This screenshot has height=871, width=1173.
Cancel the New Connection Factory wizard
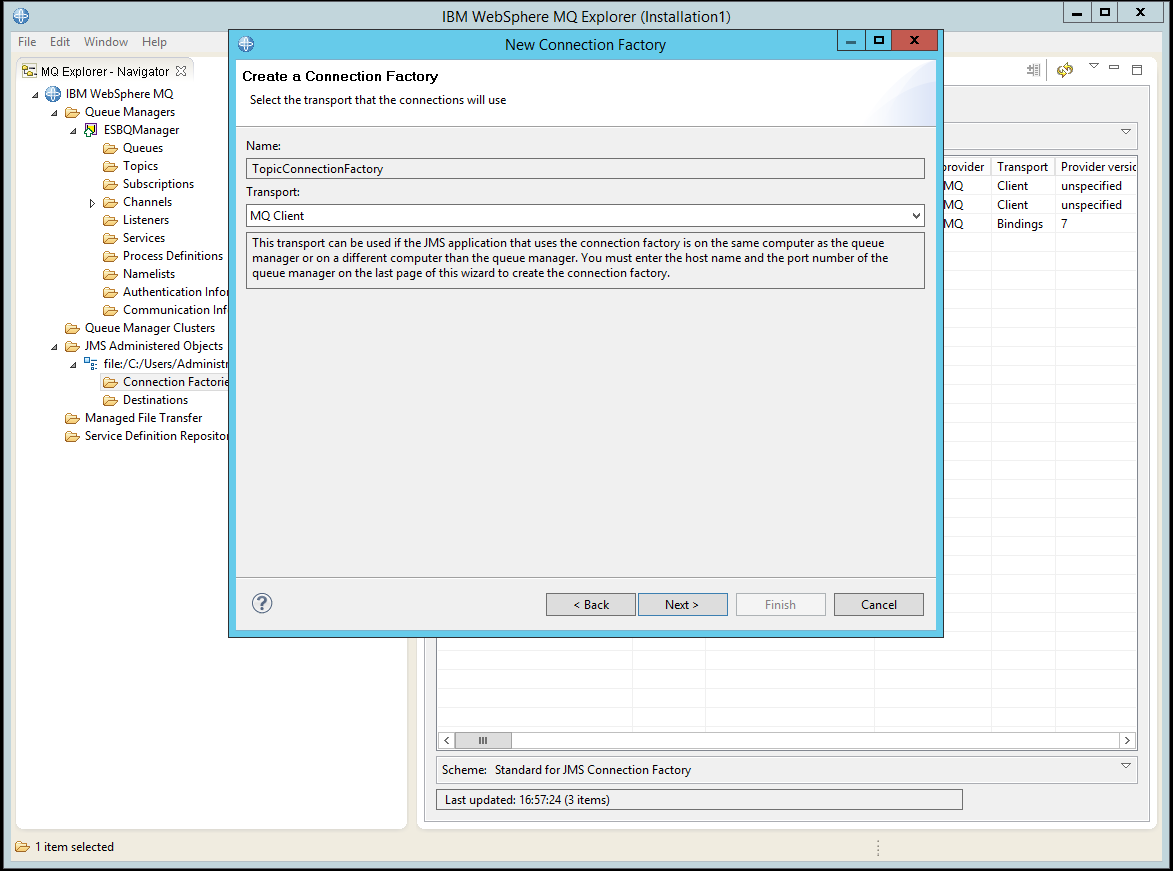[x=878, y=604]
